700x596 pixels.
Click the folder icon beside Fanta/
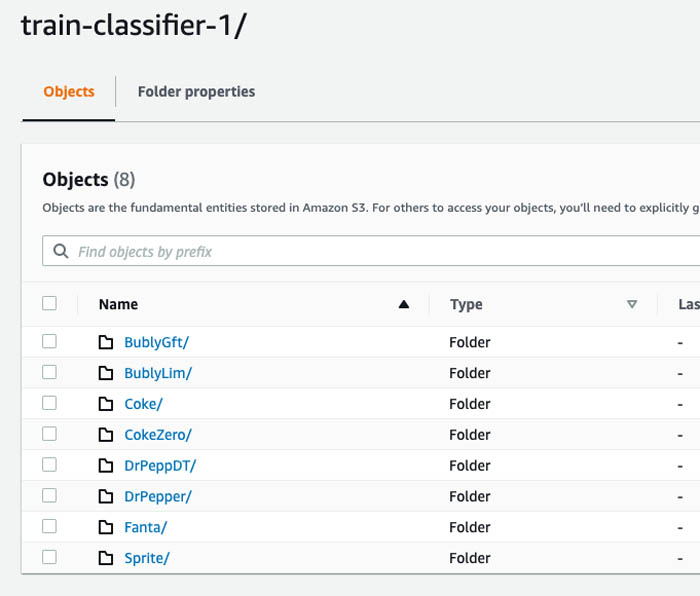point(106,527)
